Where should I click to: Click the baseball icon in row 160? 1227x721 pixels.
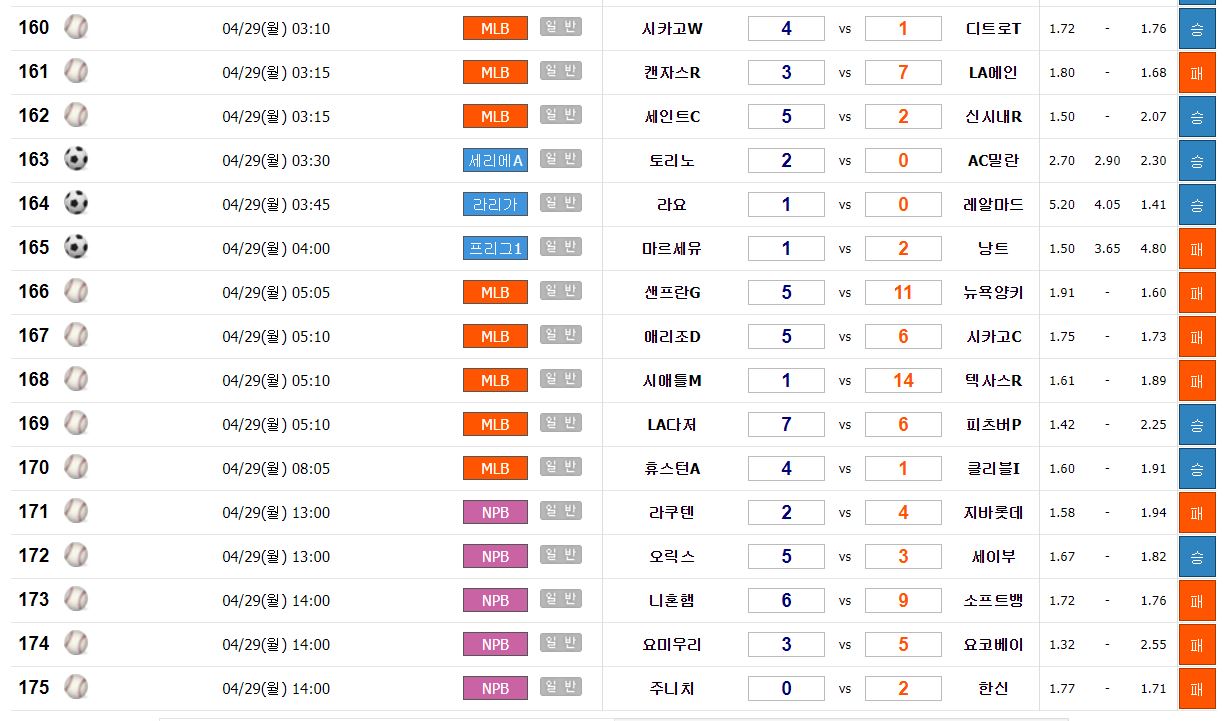tap(76, 28)
